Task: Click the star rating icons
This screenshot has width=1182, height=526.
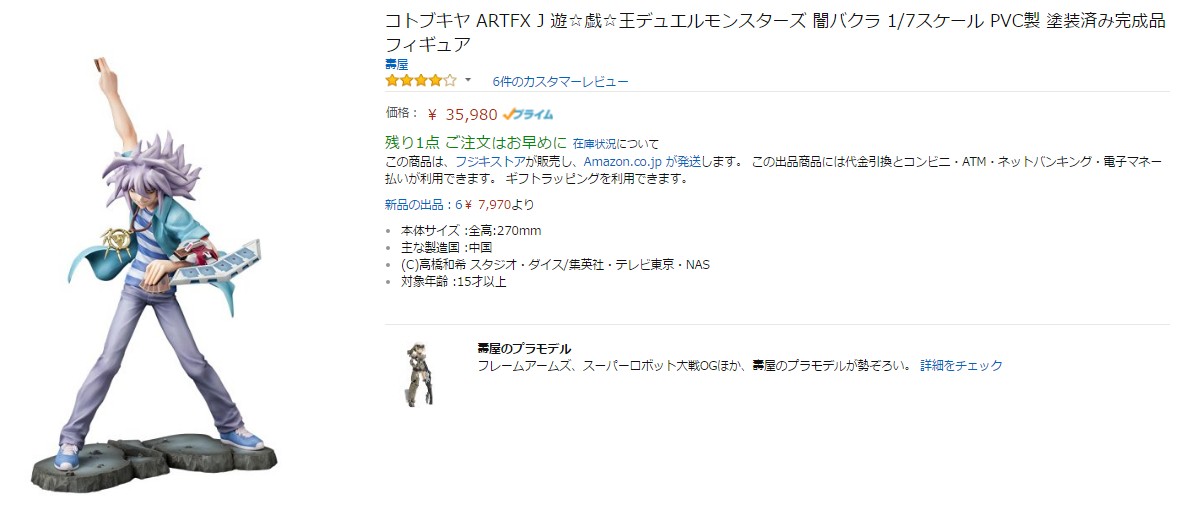Action: 421,81
